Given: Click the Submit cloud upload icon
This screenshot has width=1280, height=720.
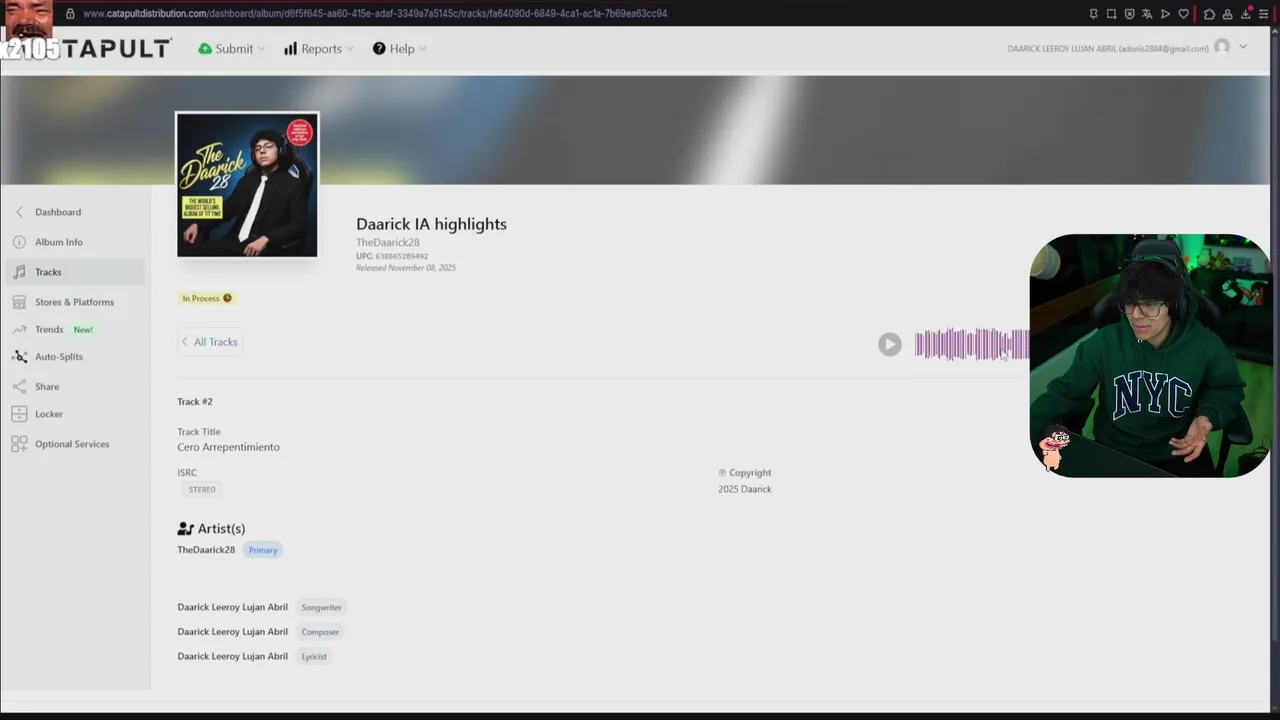Looking at the screenshot, I should [x=205, y=49].
